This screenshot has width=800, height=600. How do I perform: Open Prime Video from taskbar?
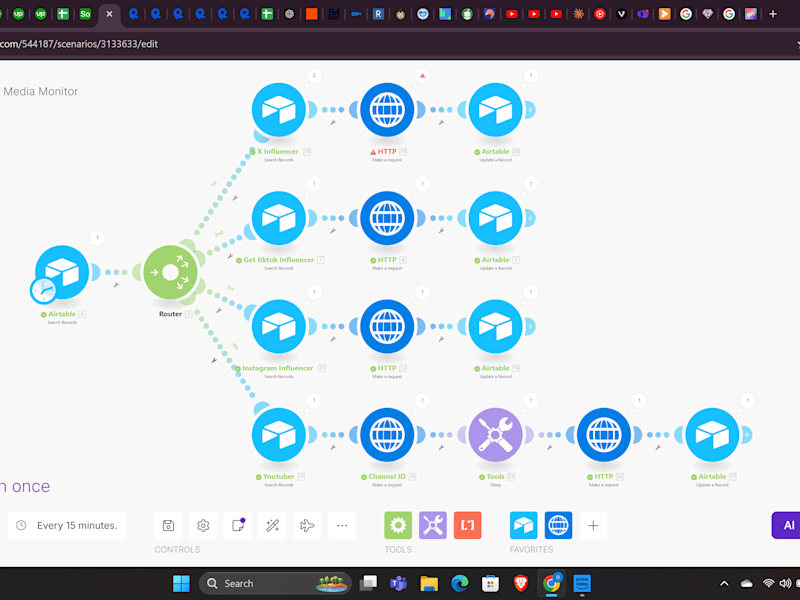[x=582, y=583]
